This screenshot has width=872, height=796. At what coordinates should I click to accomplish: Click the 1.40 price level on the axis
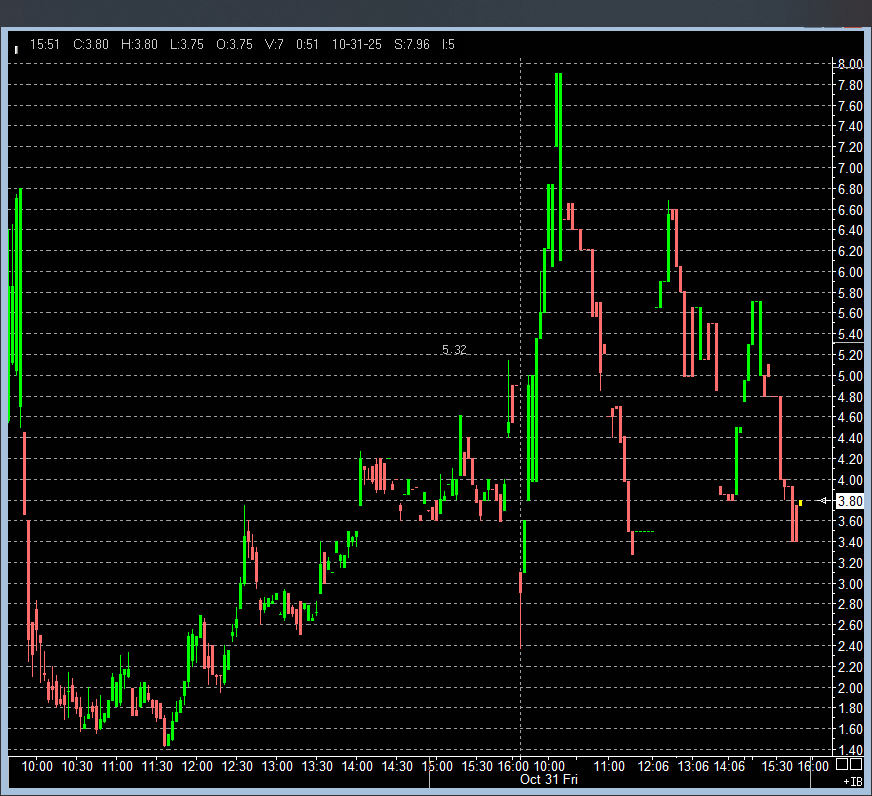point(849,750)
